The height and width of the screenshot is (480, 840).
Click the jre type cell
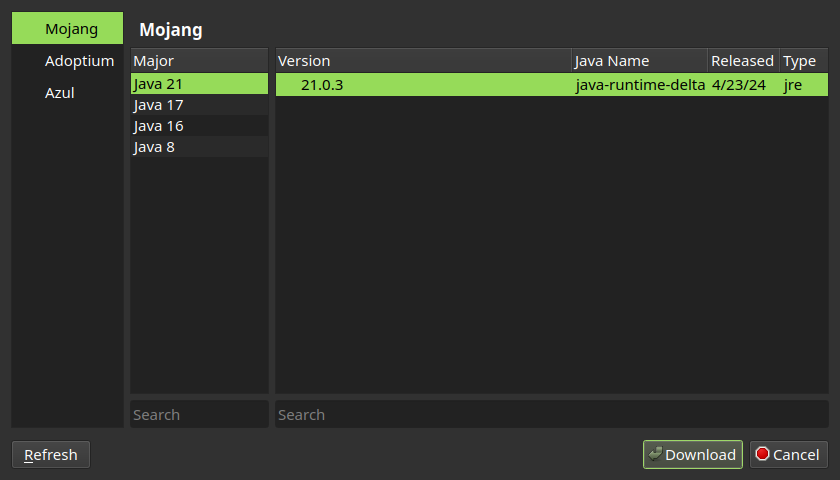[x=804, y=85]
